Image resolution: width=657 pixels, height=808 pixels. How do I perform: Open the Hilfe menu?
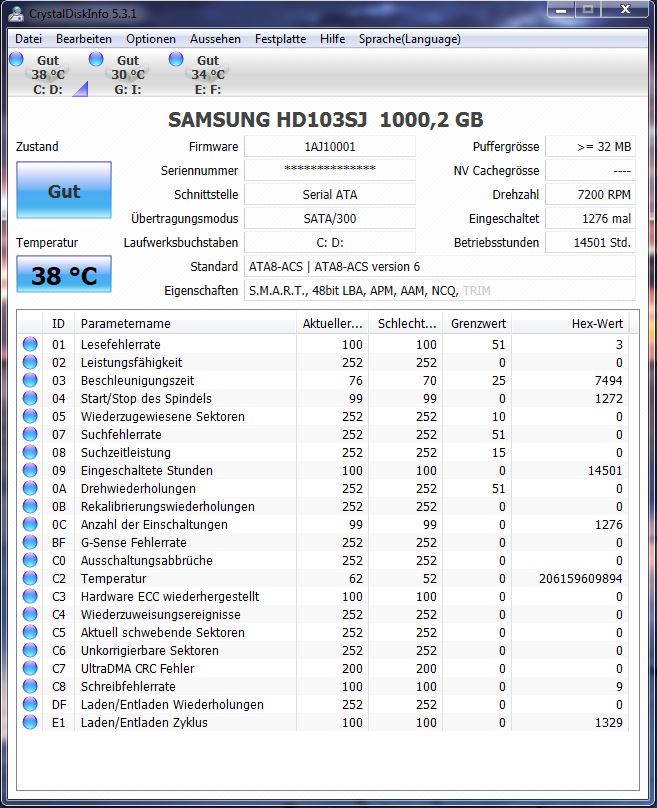[x=332, y=39]
